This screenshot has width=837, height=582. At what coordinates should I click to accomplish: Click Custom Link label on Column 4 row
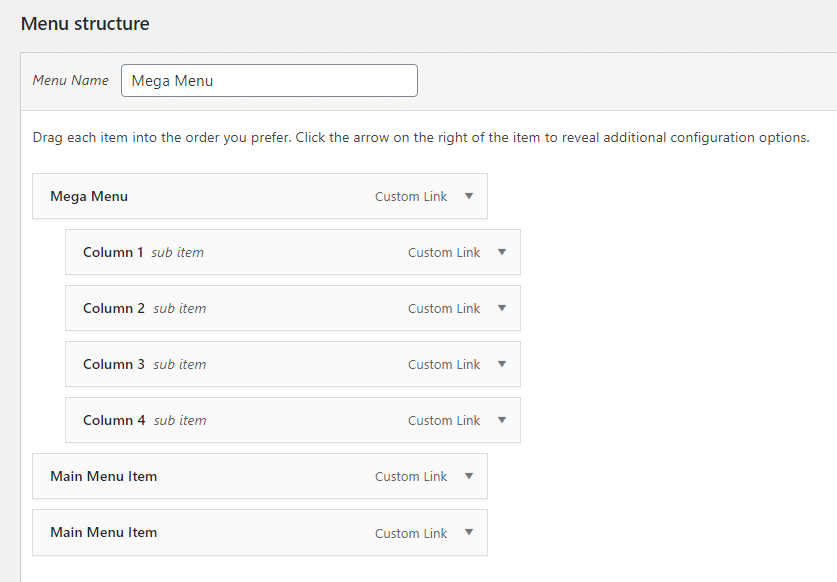point(444,421)
